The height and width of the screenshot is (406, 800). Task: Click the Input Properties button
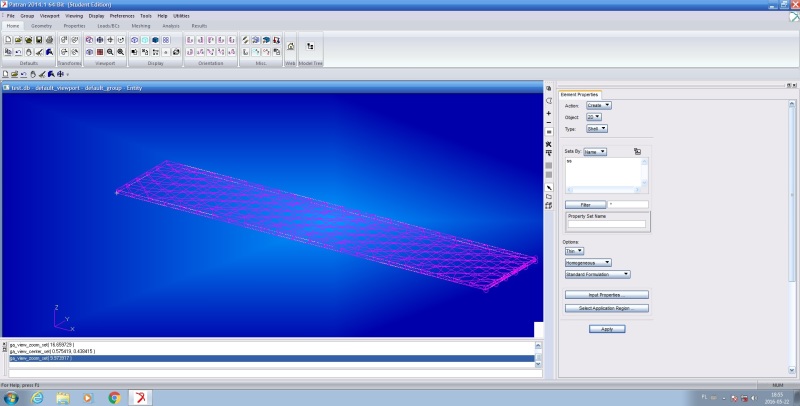607,295
